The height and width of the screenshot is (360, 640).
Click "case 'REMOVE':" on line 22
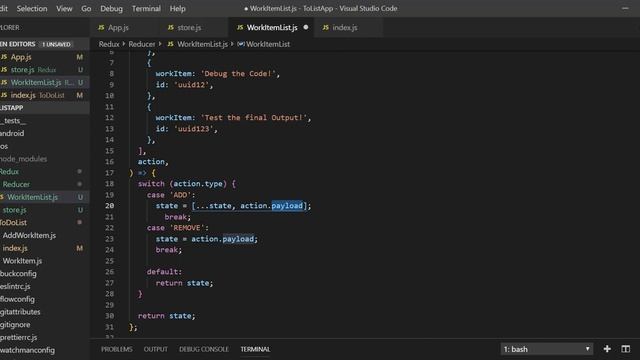pos(178,228)
